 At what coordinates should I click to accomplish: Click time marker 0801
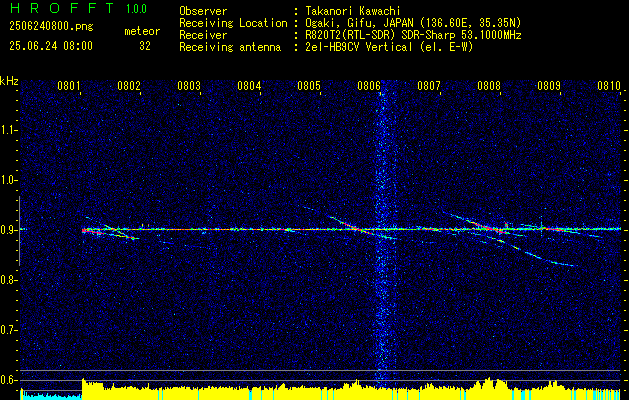click(x=69, y=85)
